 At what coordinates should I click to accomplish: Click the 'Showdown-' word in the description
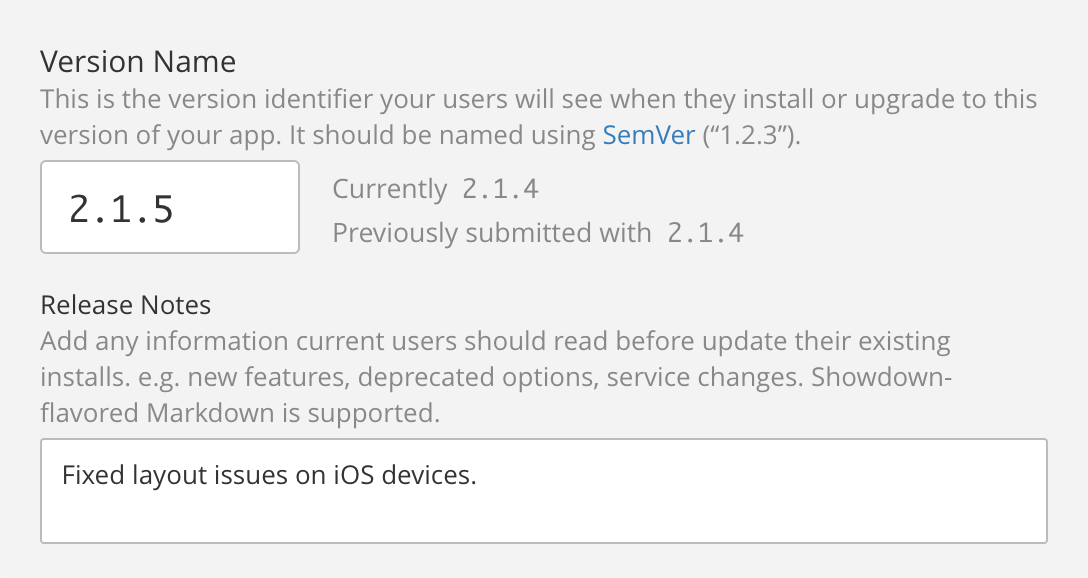point(881,377)
